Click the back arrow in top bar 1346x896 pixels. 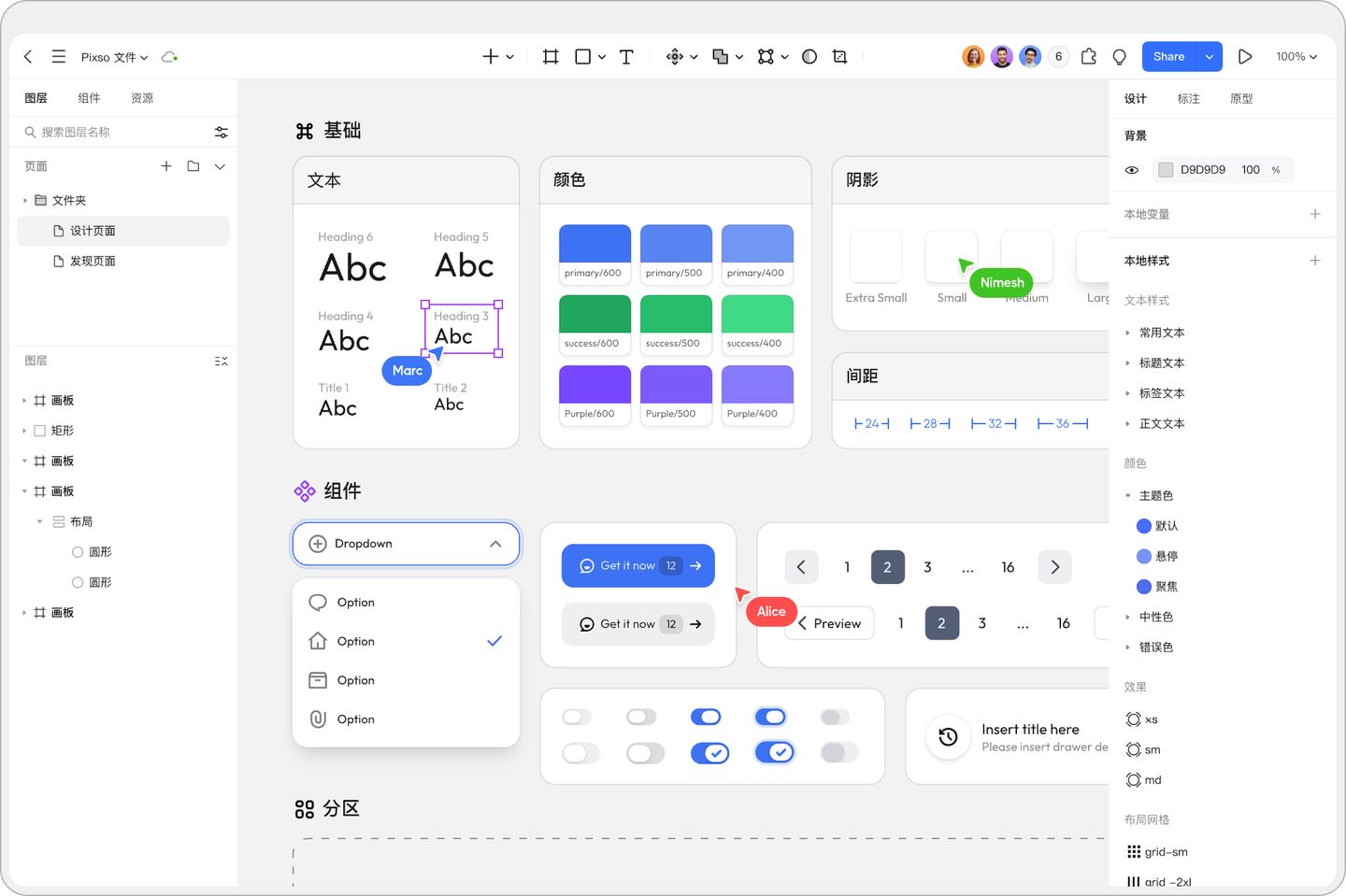tap(28, 57)
